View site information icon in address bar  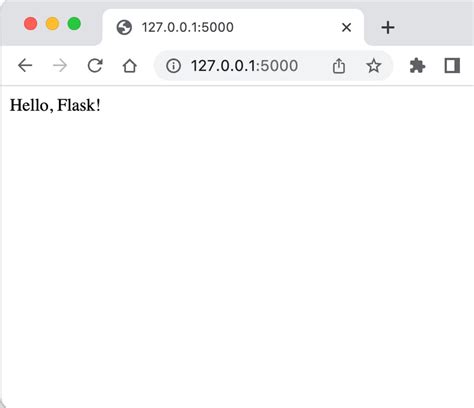pos(173,66)
